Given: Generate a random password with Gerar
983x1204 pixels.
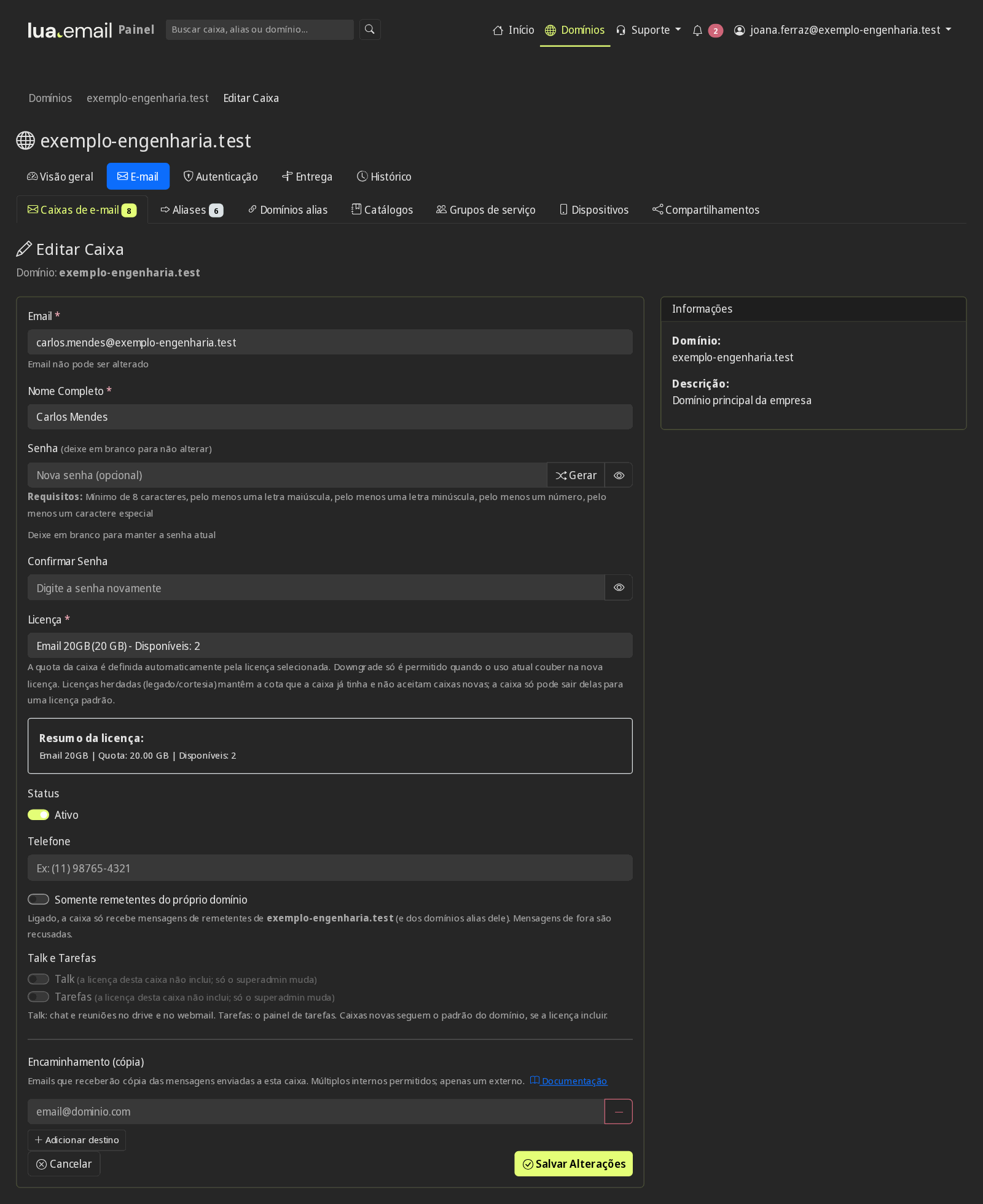Looking at the screenshot, I should click(576, 475).
